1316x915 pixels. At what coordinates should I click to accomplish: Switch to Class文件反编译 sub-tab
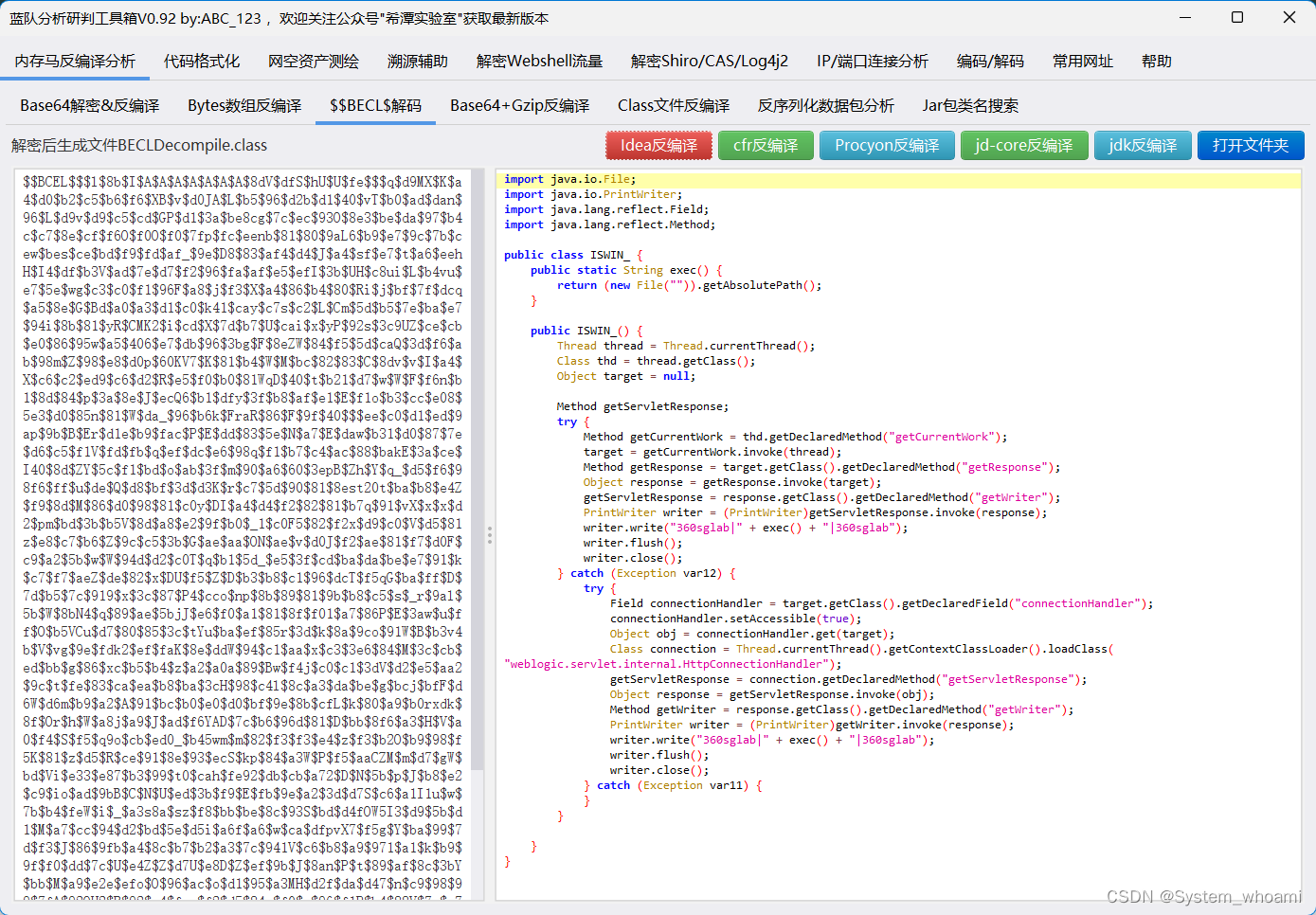(x=674, y=105)
